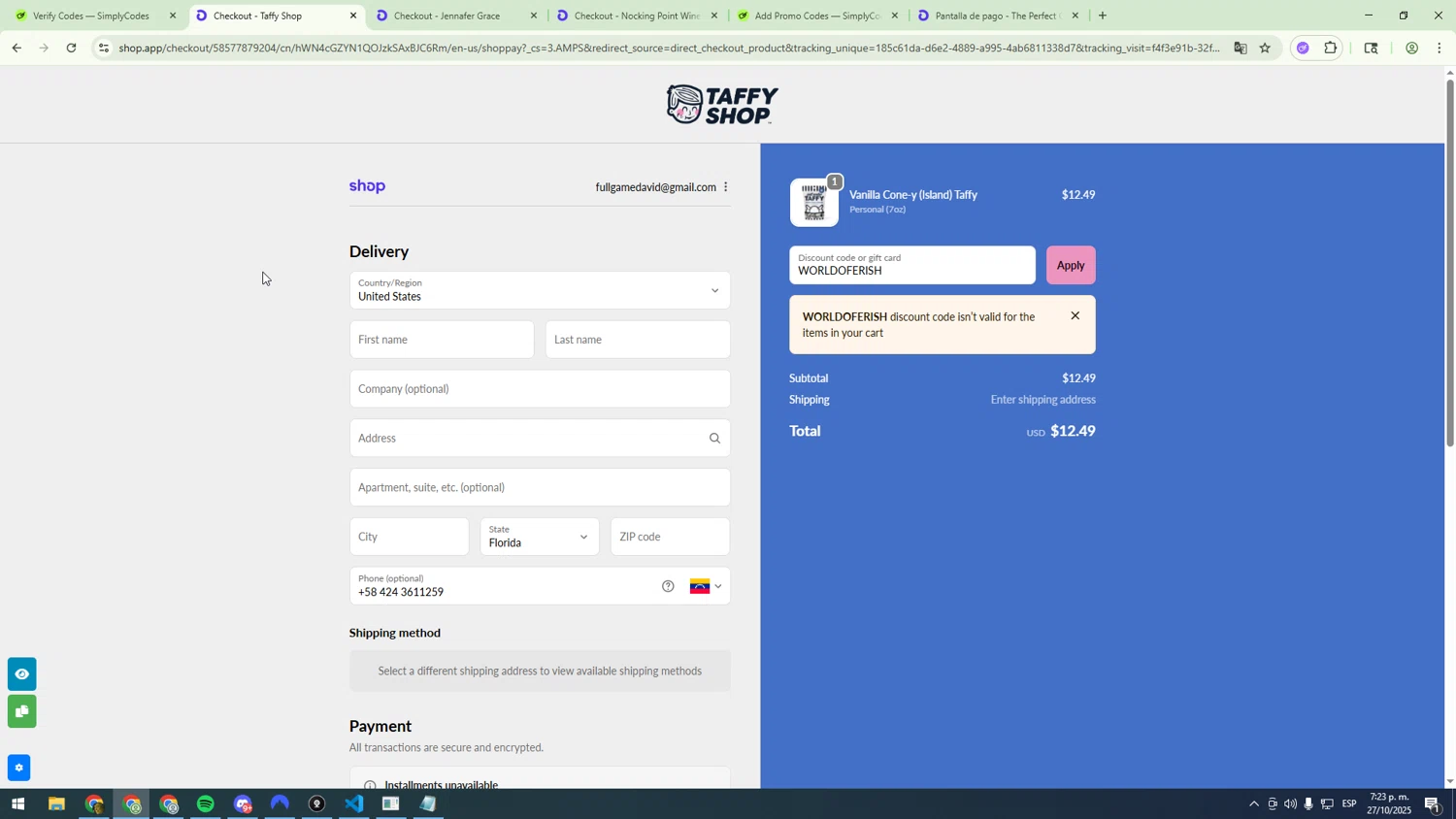
Task: Open a new browser tab
Action: (1102, 16)
